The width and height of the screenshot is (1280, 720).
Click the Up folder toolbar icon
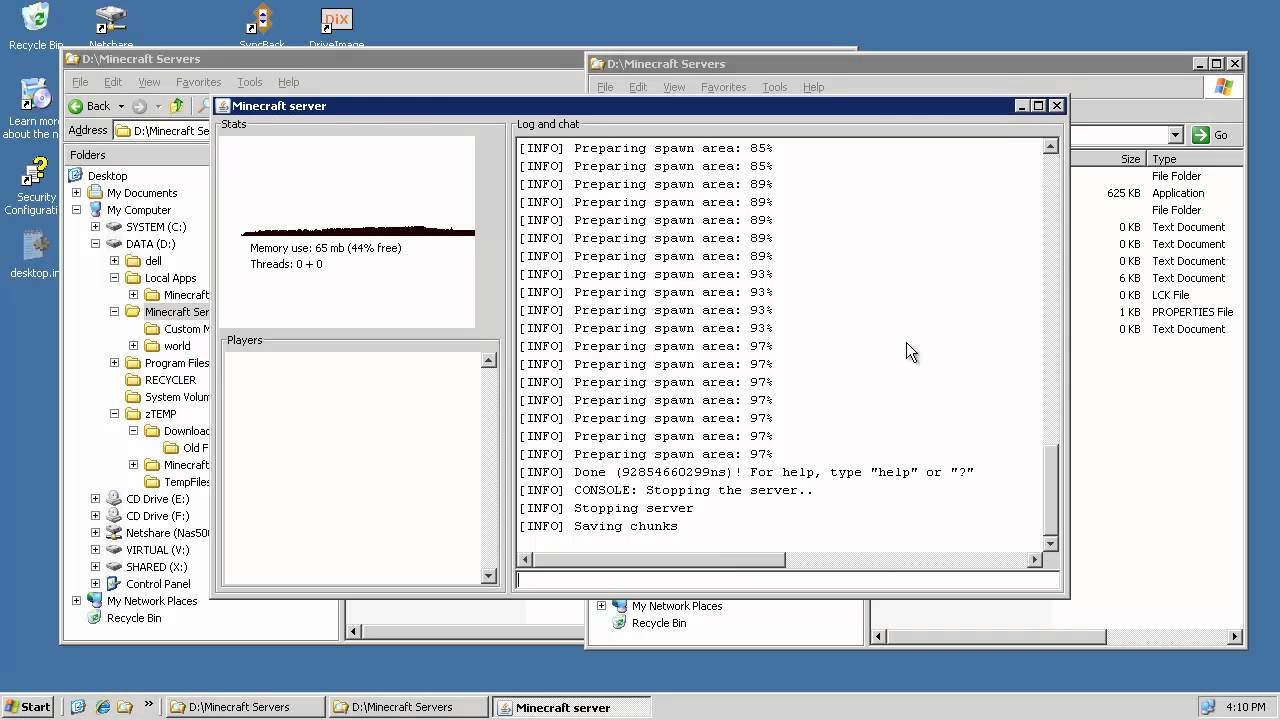[177, 106]
